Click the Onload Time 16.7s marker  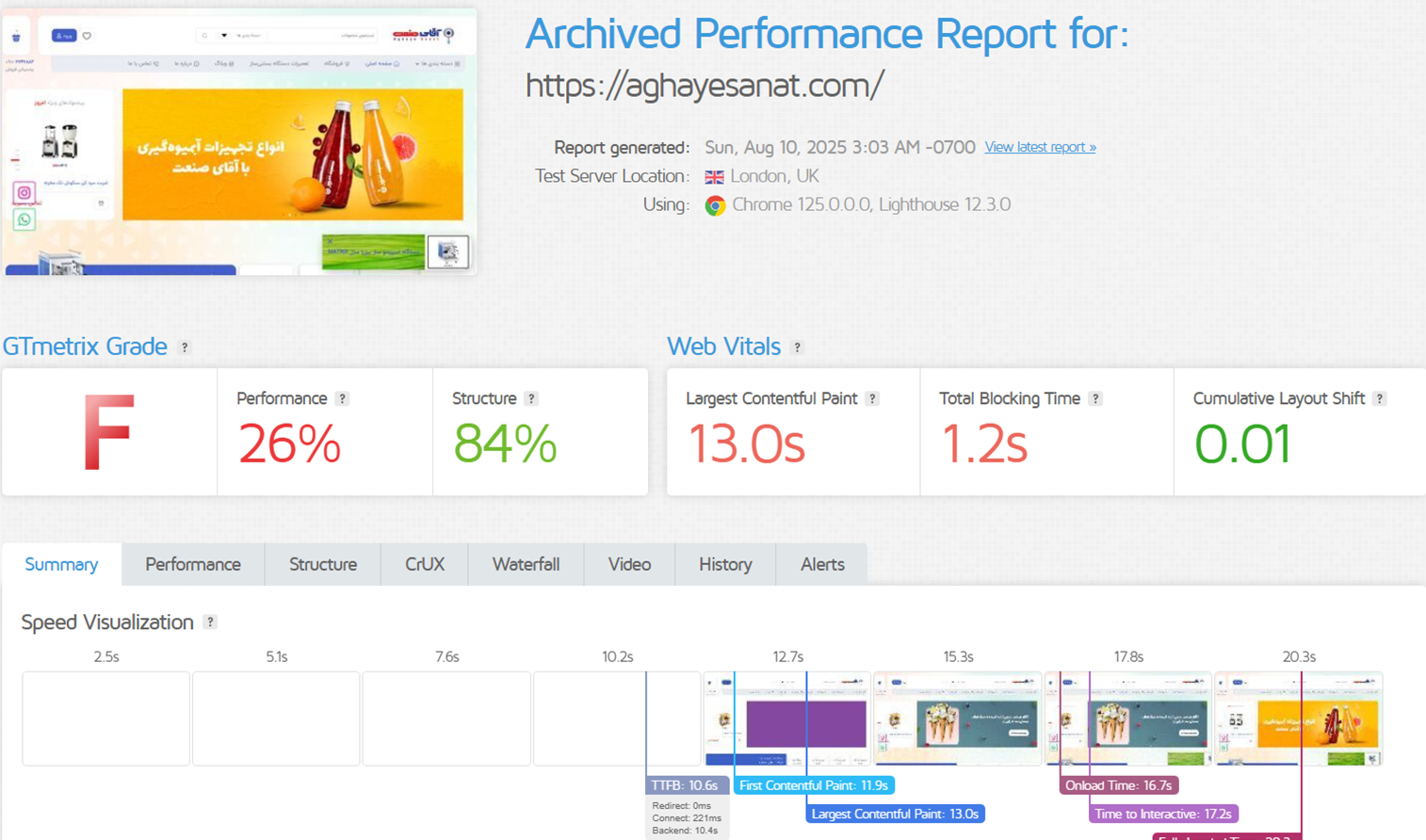coord(1118,785)
